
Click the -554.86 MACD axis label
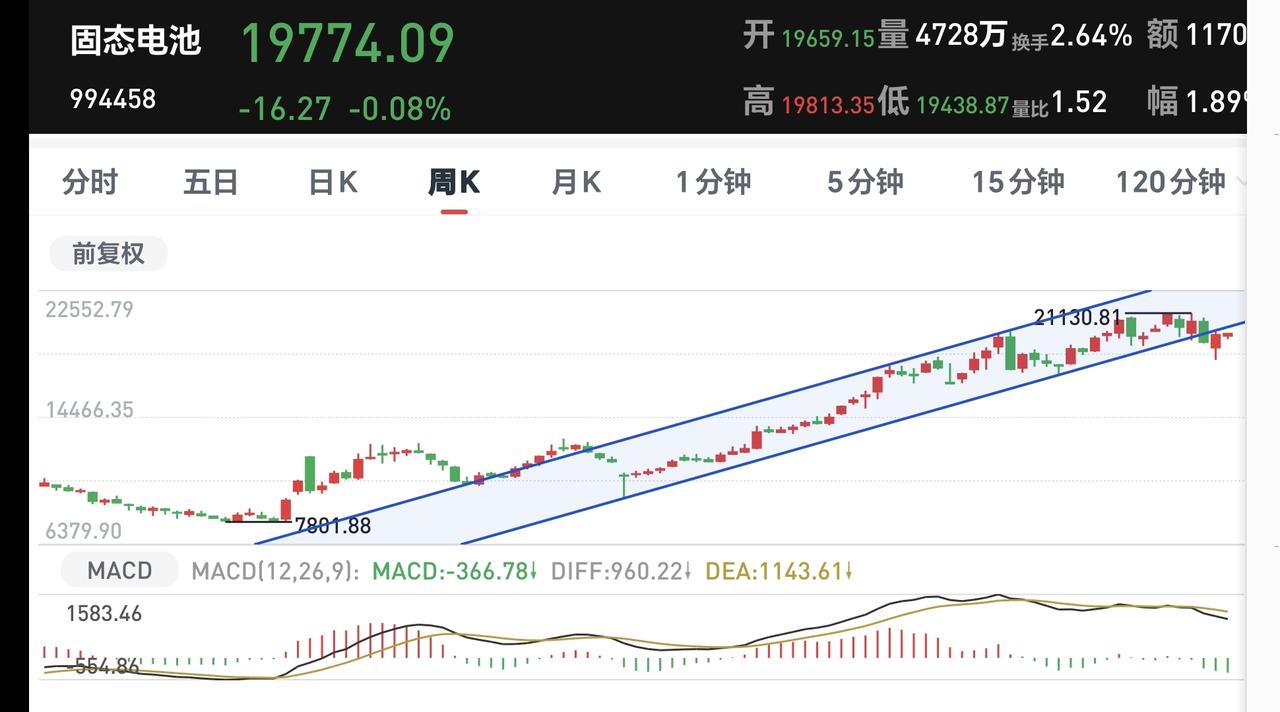coord(102,666)
